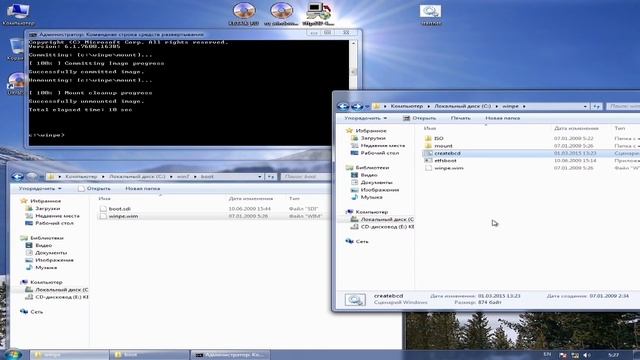Go forward in the winpe Explorer window
The image size is (640, 360).
357,107
